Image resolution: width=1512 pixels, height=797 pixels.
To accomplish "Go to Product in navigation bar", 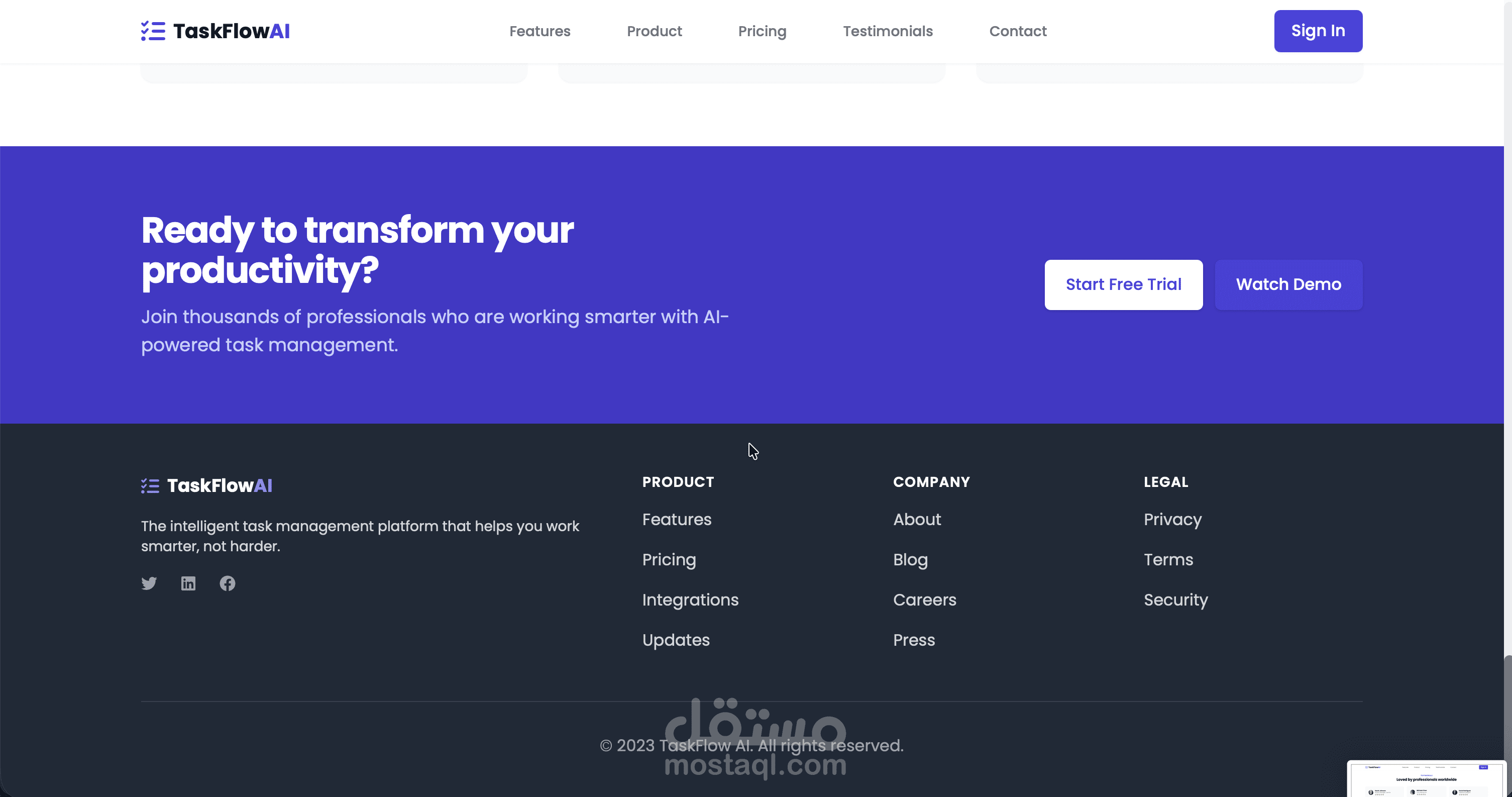I will pyautogui.click(x=654, y=31).
